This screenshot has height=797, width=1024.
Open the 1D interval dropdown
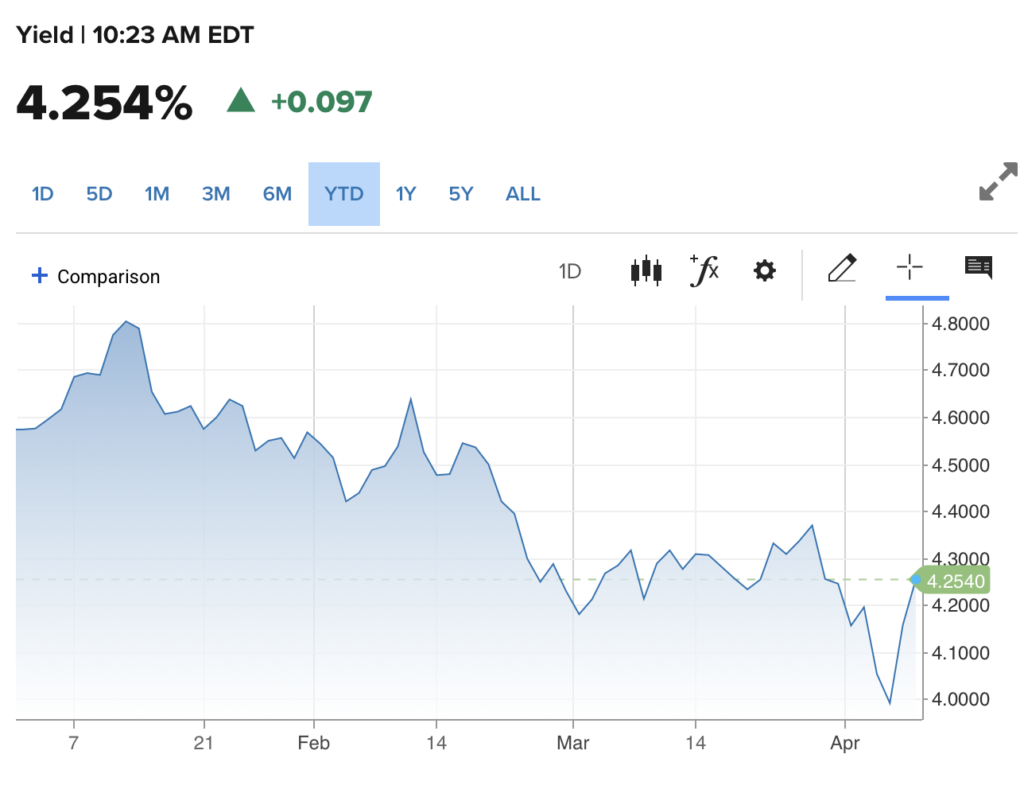pos(569,271)
